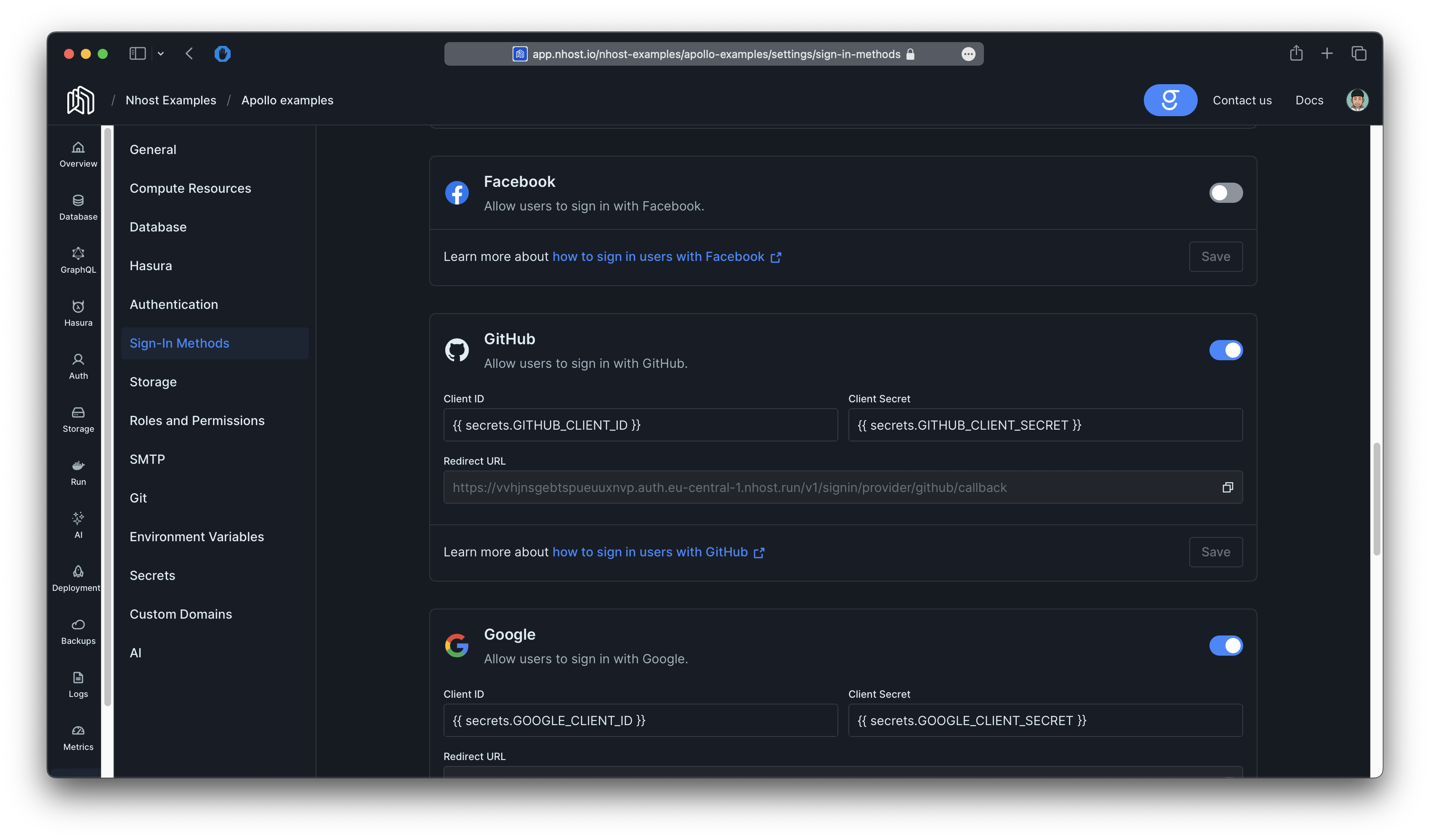Click Save in the GitHub card
This screenshot has width=1430, height=840.
[1215, 552]
